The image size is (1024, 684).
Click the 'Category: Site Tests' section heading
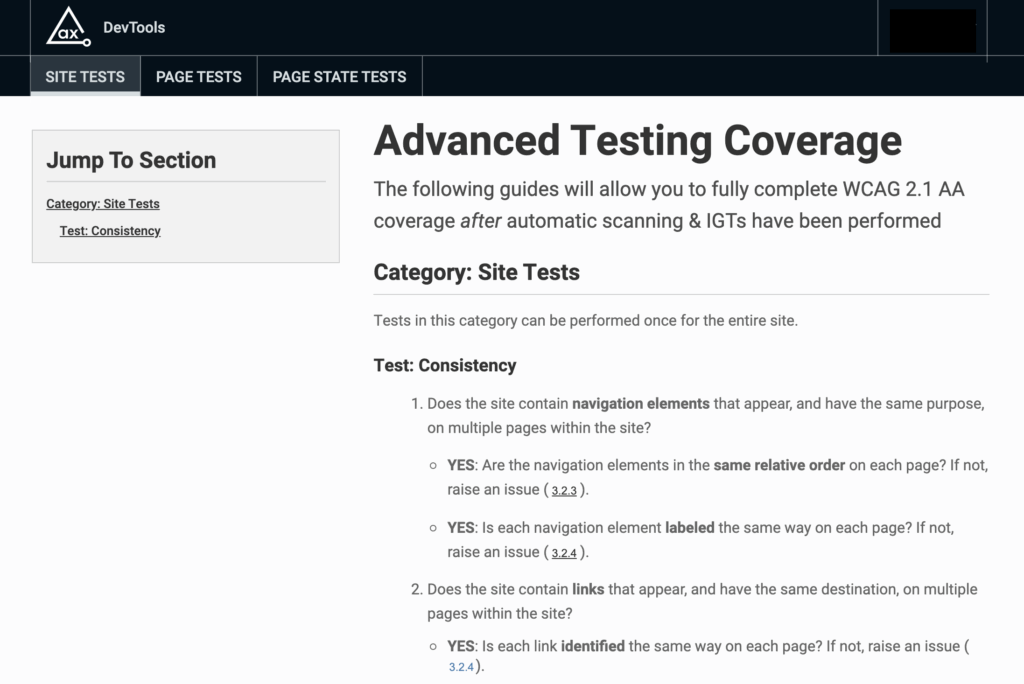pyautogui.click(x=475, y=272)
